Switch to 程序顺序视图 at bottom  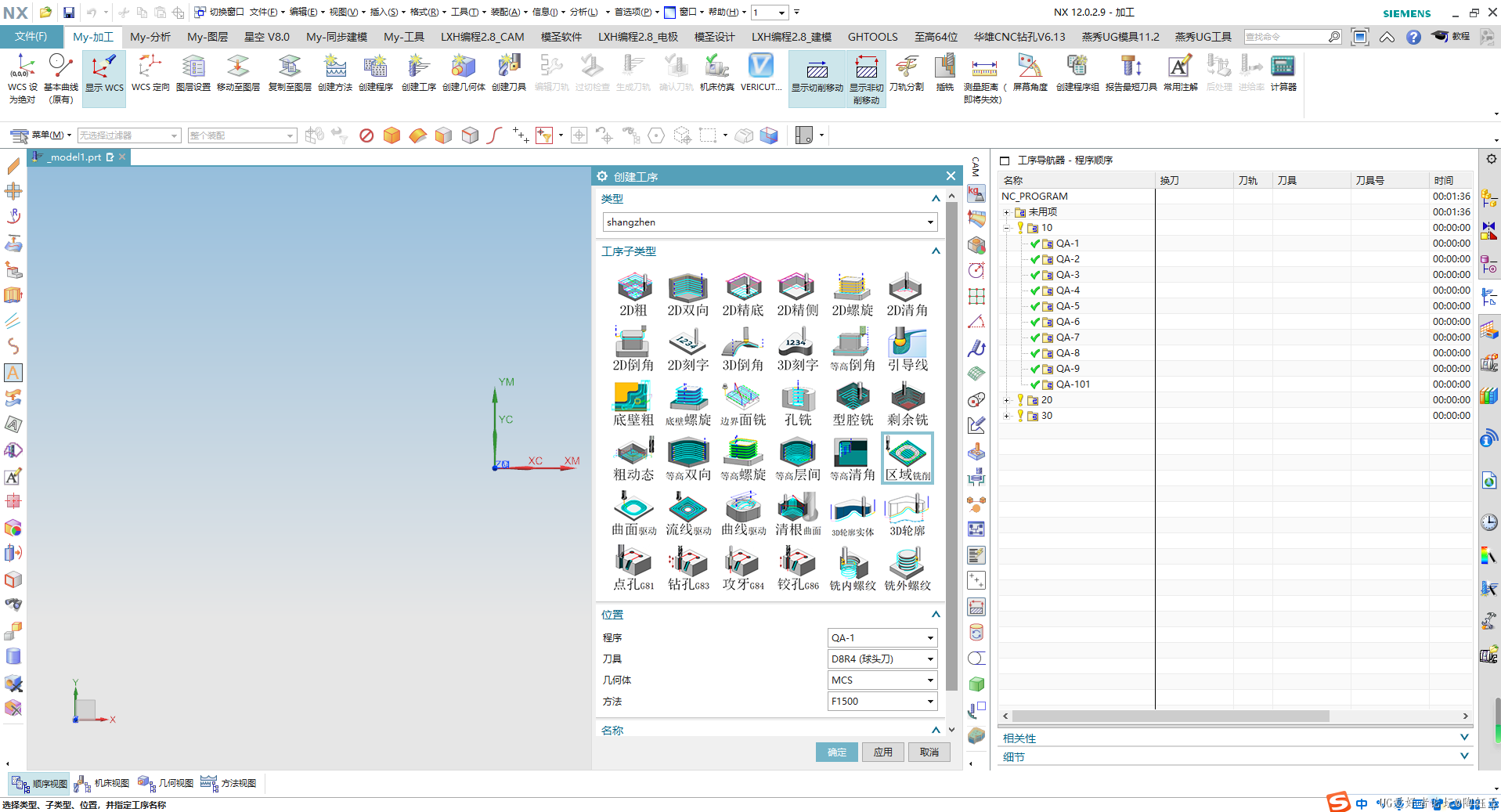click(40, 783)
